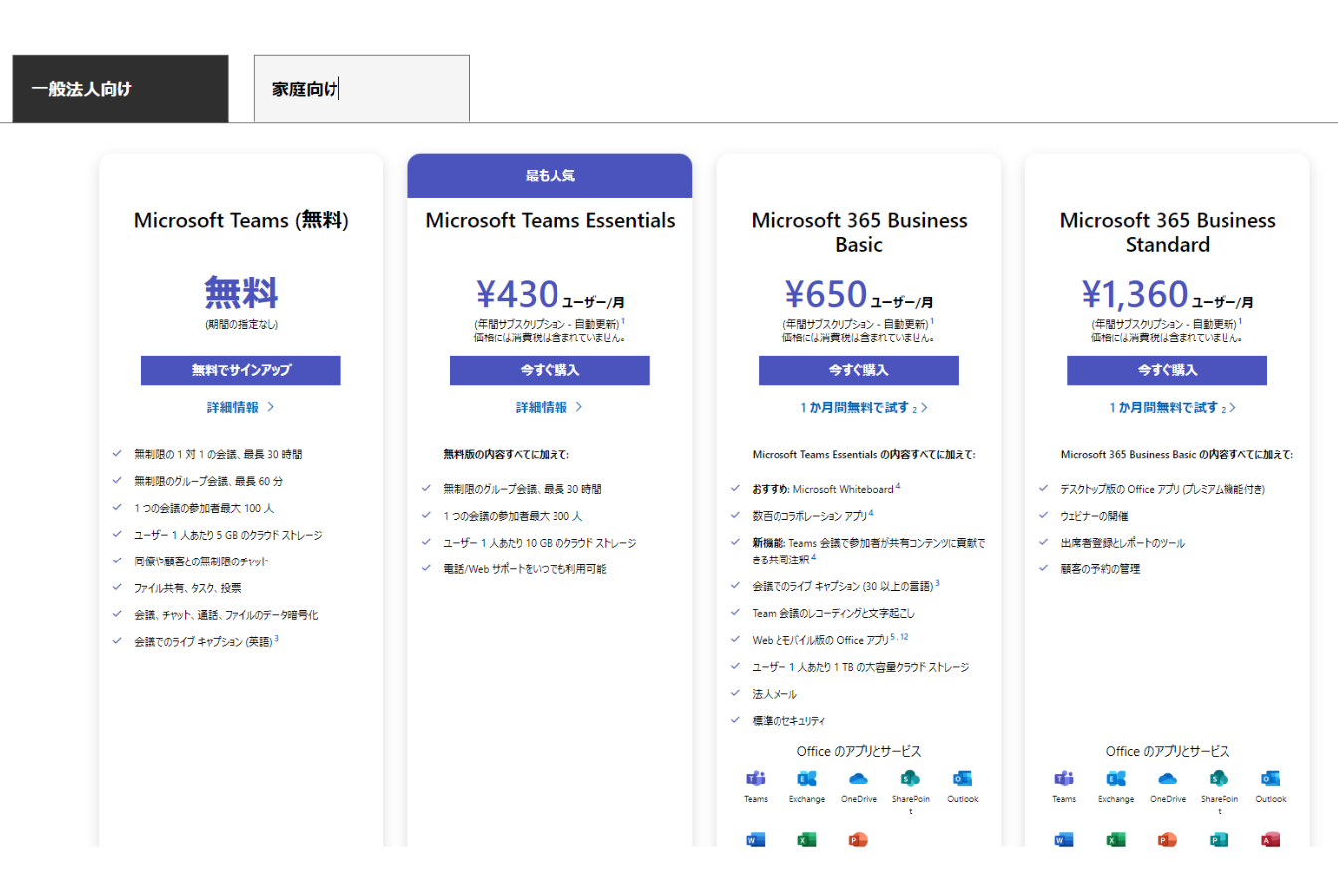Click the Excel icon under Business Standard
This screenshot has height=896, width=1338.
1116,840
